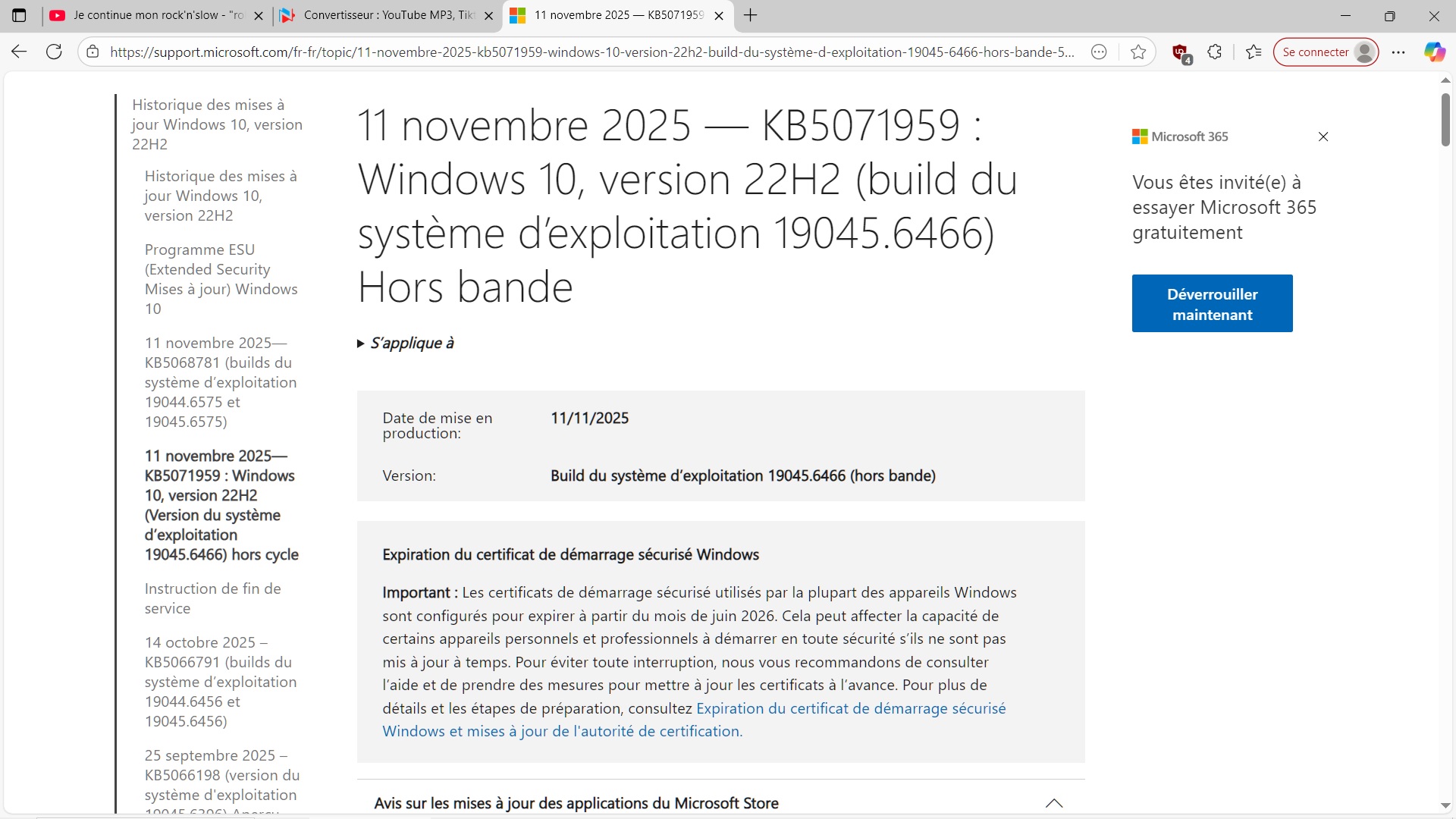Click the browser back arrow

pos(19,52)
